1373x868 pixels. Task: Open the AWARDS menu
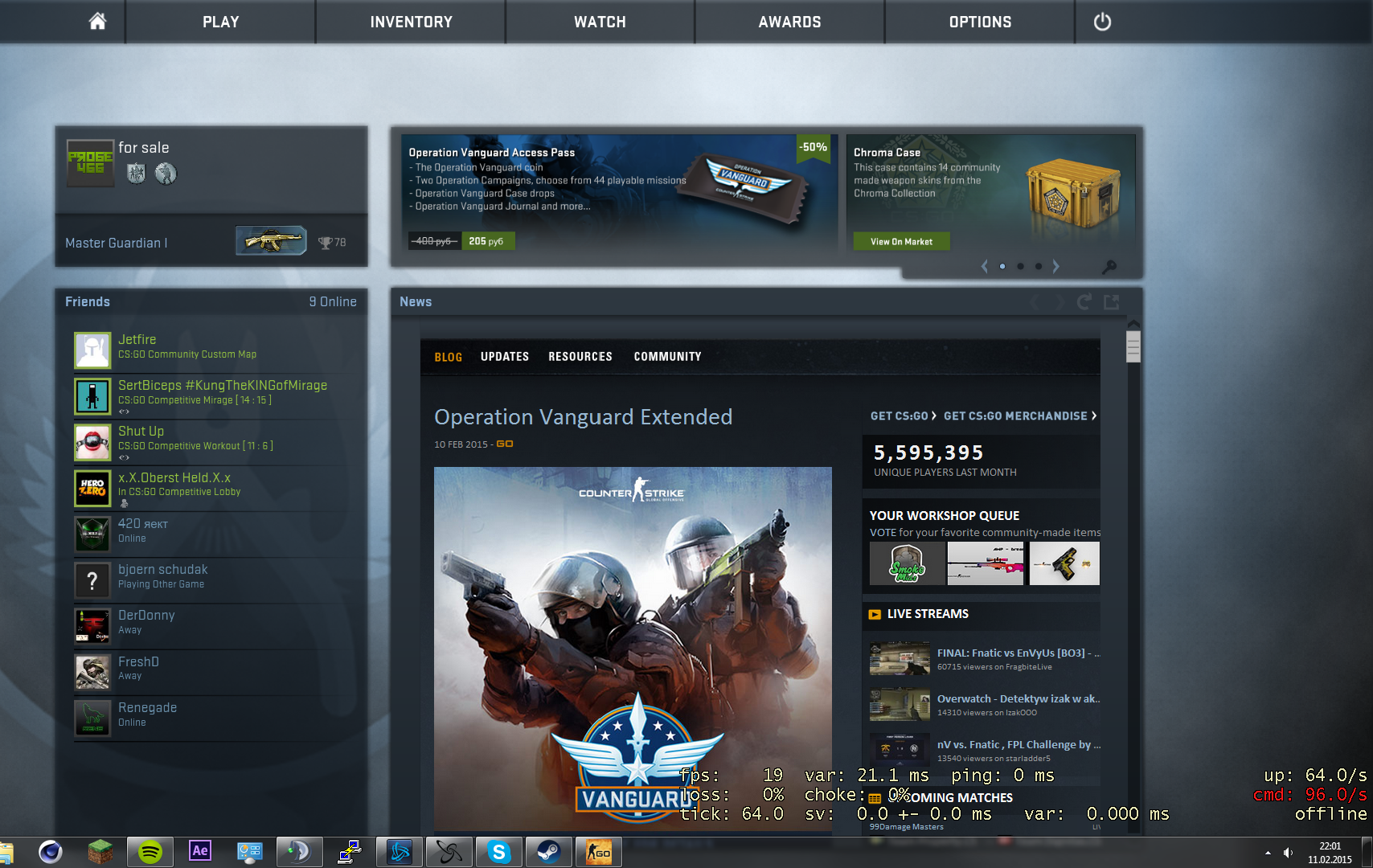click(x=789, y=22)
